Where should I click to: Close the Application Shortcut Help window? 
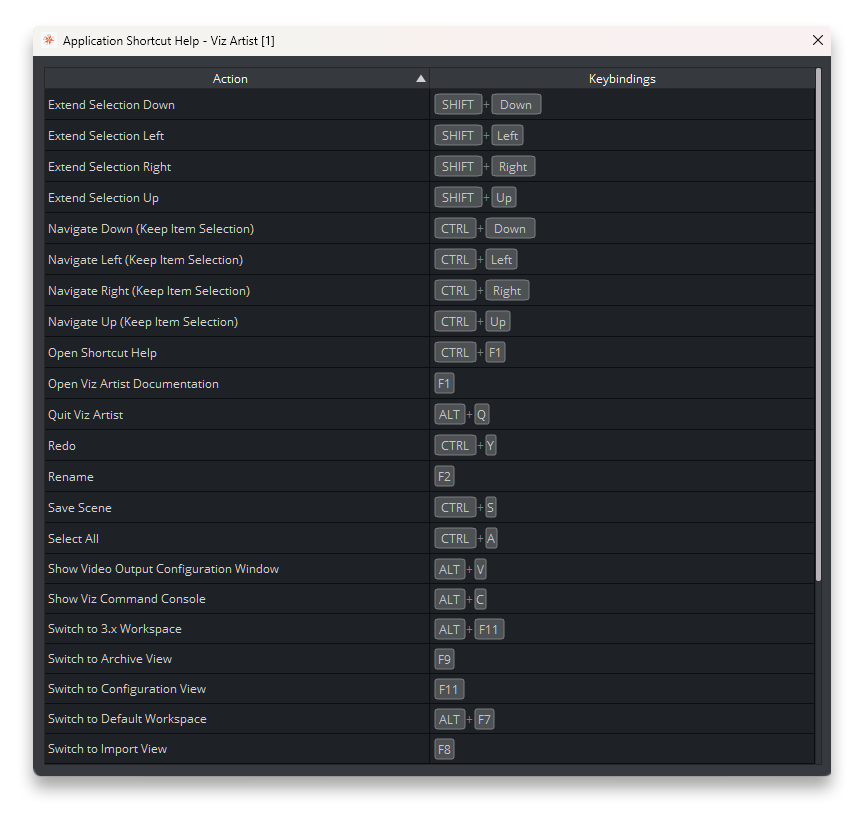817,40
